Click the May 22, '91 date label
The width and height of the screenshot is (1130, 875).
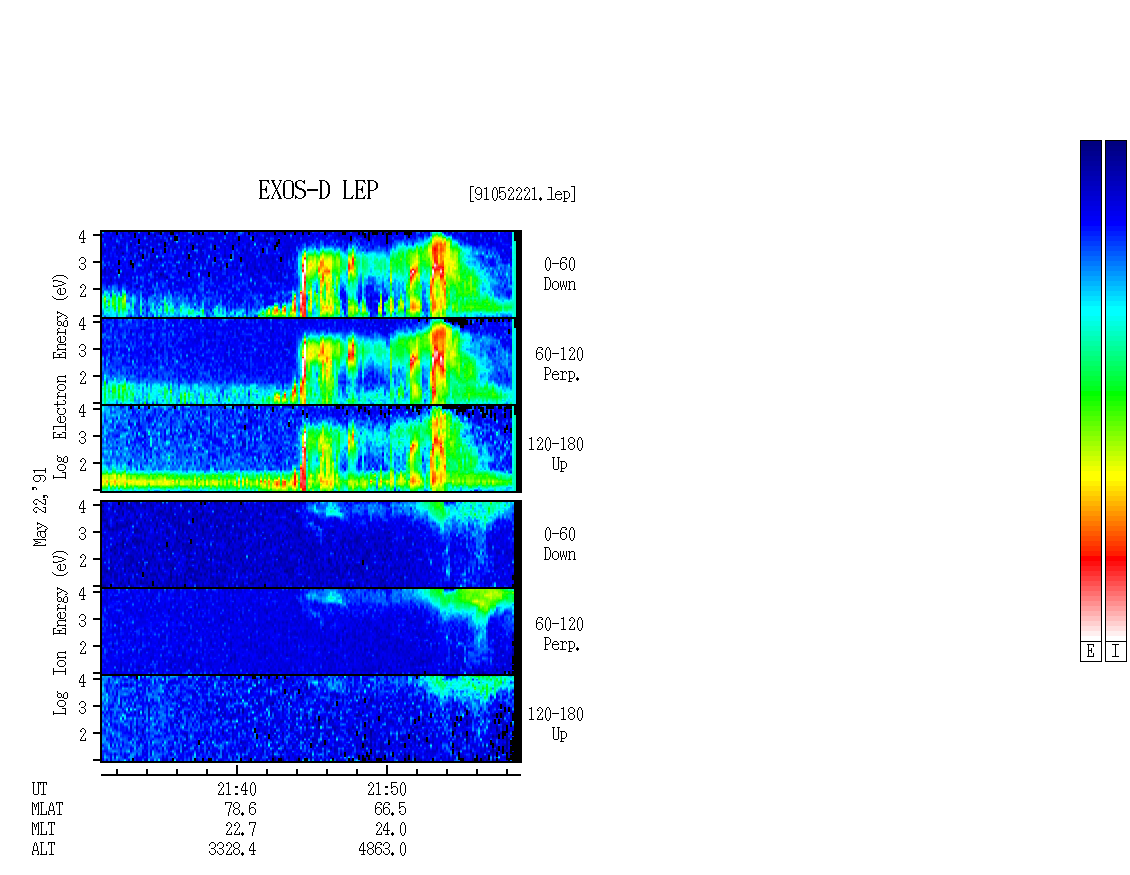[x=40, y=507]
